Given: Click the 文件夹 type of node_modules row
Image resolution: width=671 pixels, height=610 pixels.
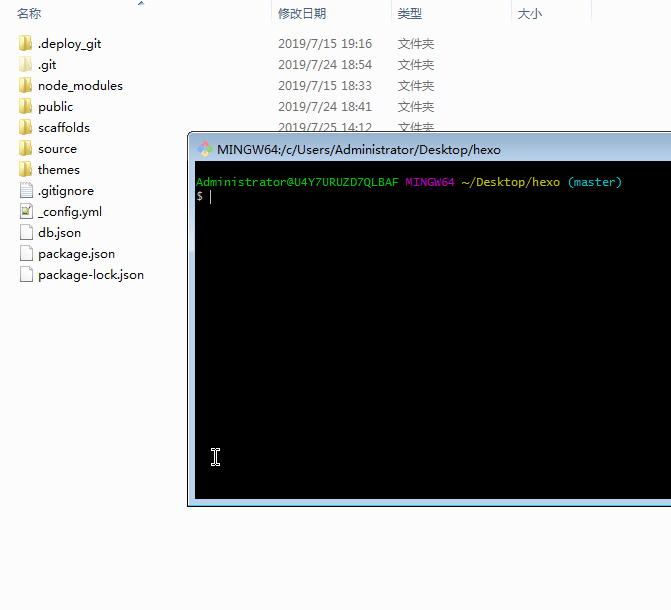Looking at the screenshot, I should click(416, 86).
